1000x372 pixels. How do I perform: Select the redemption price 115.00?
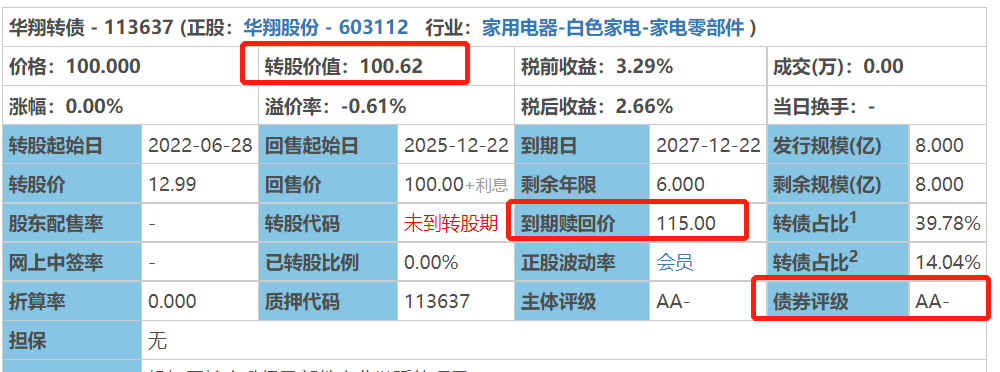pyautogui.click(x=686, y=223)
